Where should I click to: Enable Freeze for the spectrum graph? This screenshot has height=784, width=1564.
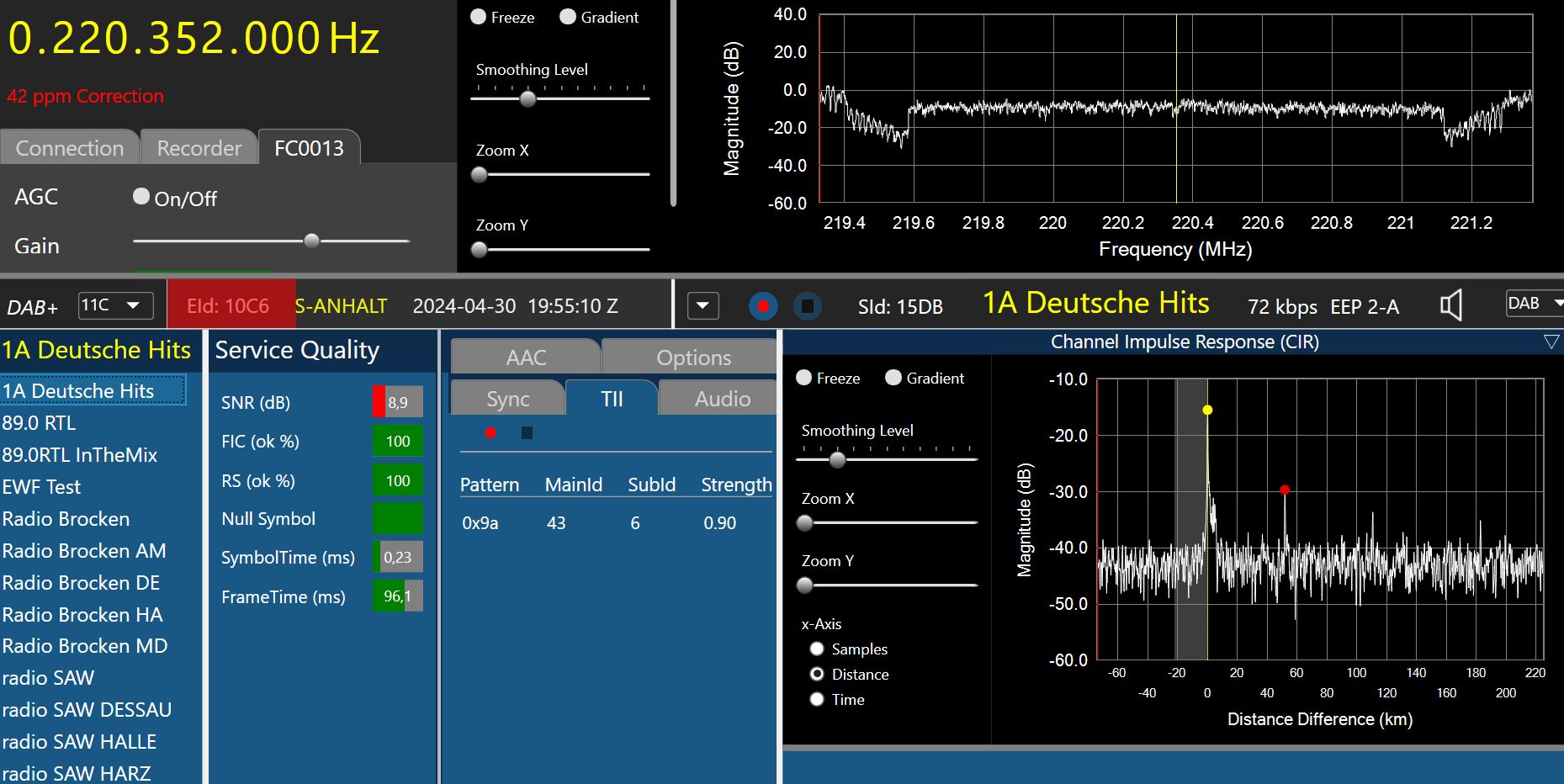[x=479, y=17]
